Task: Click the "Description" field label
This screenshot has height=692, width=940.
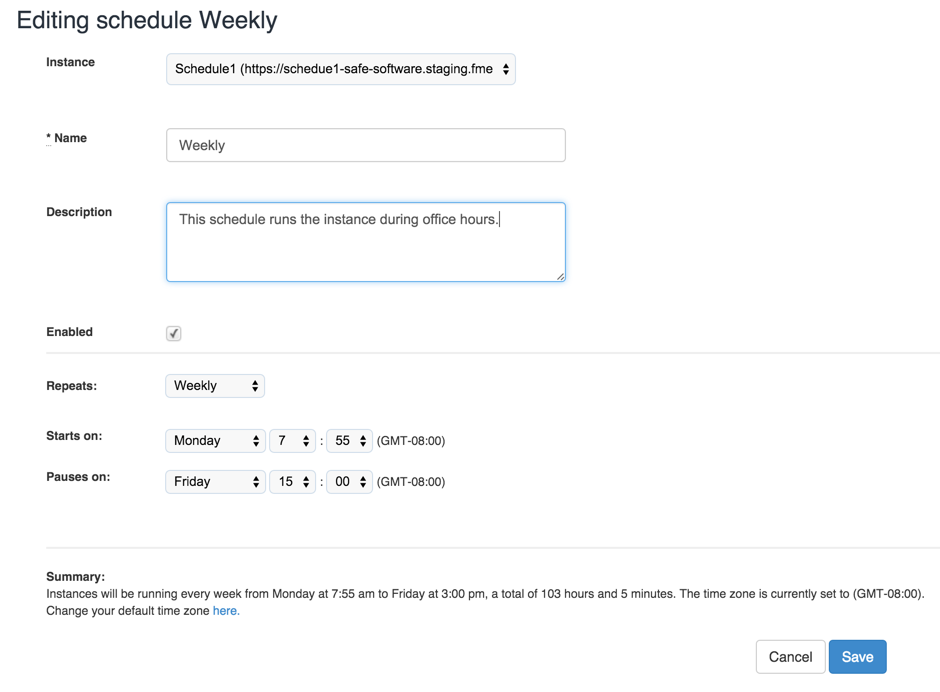Action: [x=79, y=212]
